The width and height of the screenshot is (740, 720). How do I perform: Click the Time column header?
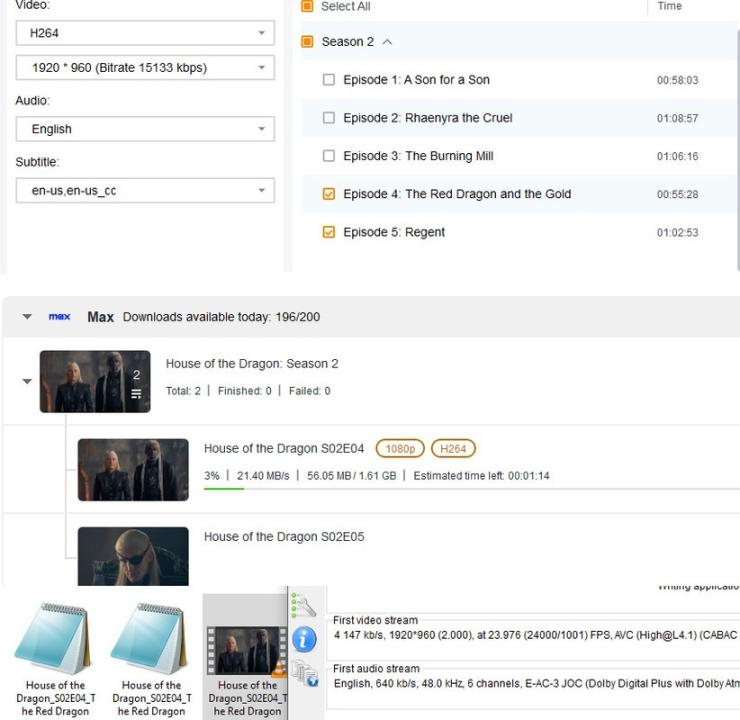tap(669, 6)
